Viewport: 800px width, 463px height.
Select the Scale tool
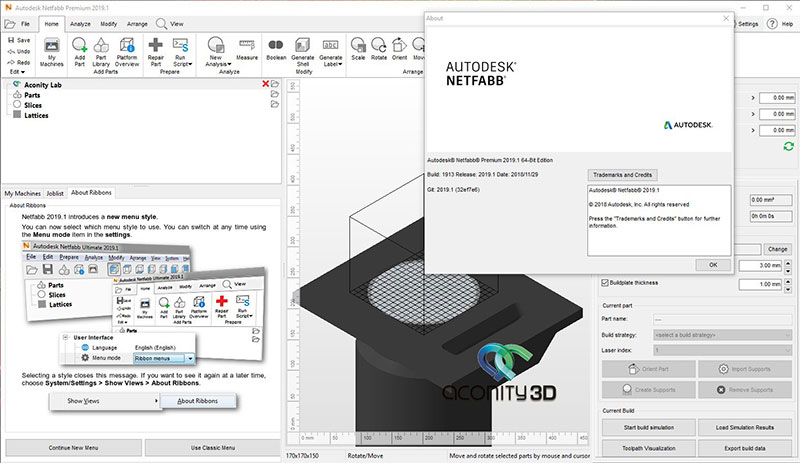[358, 49]
